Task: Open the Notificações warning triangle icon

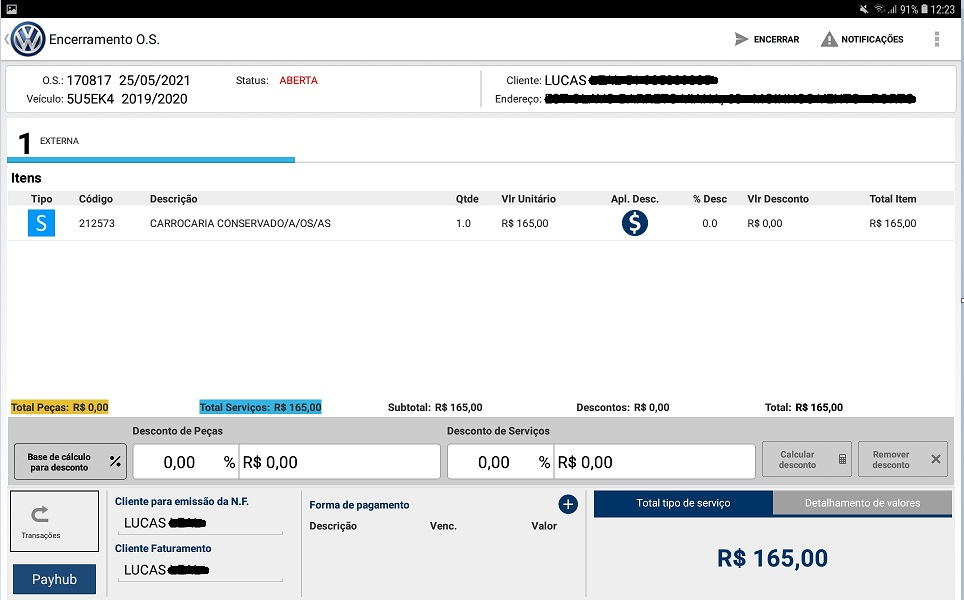Action: click(x=829, y=39)
